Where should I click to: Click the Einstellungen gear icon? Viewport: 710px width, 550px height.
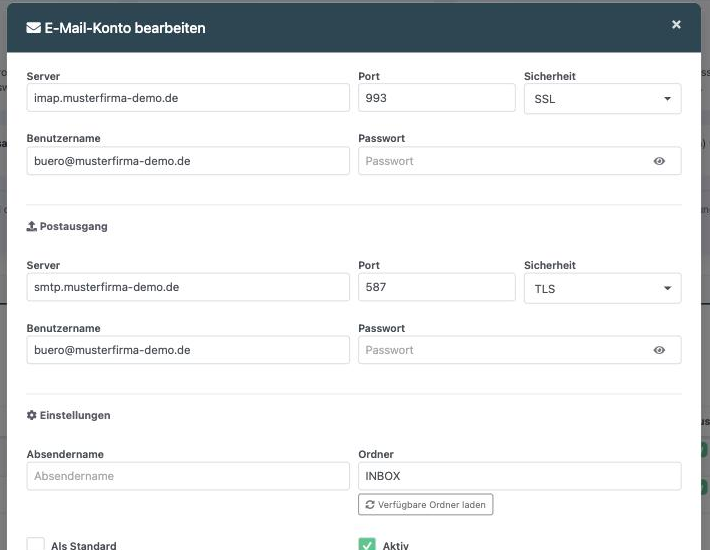point(31,415)
